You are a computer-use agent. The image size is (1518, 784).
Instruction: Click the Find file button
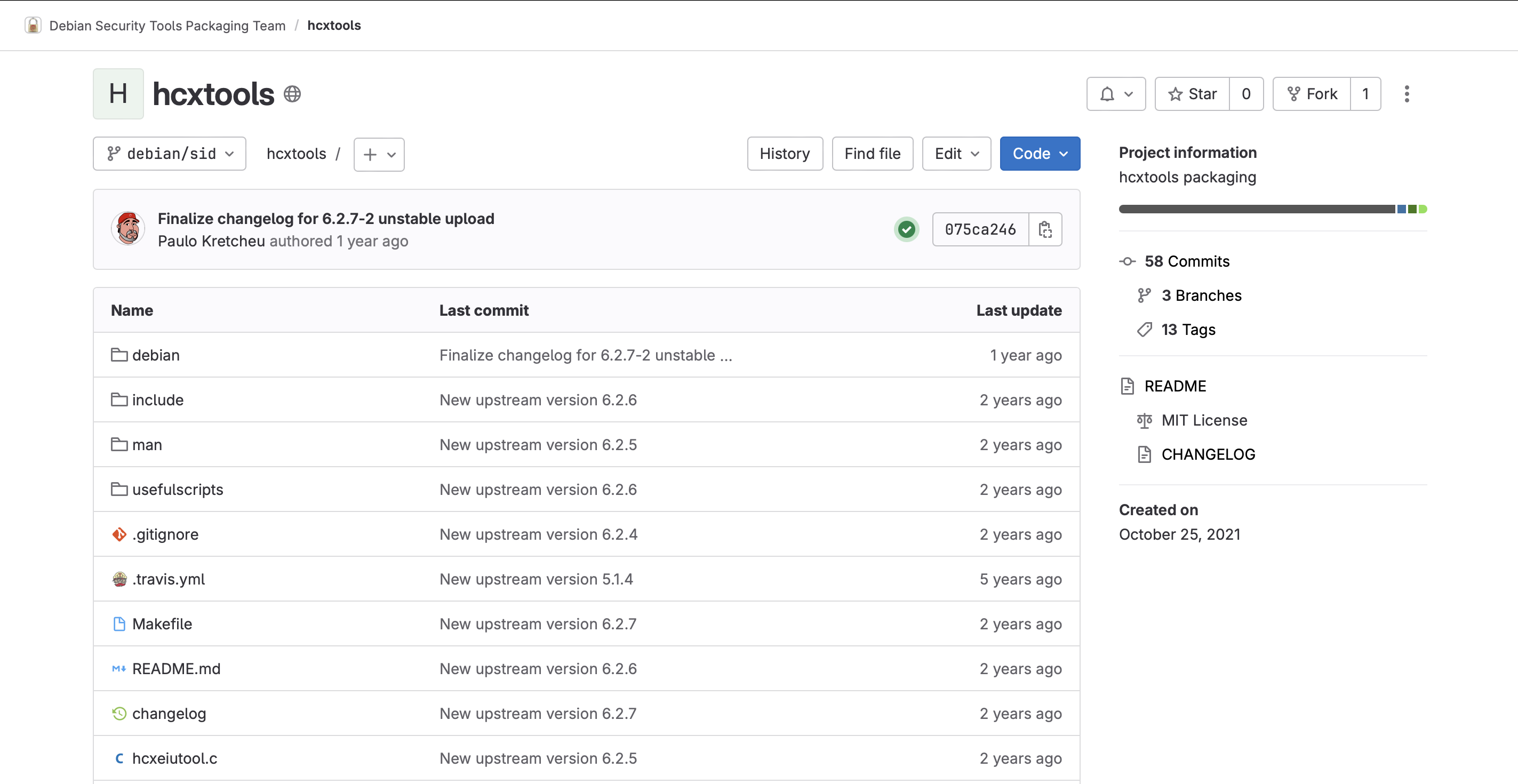tap(872, 154)
